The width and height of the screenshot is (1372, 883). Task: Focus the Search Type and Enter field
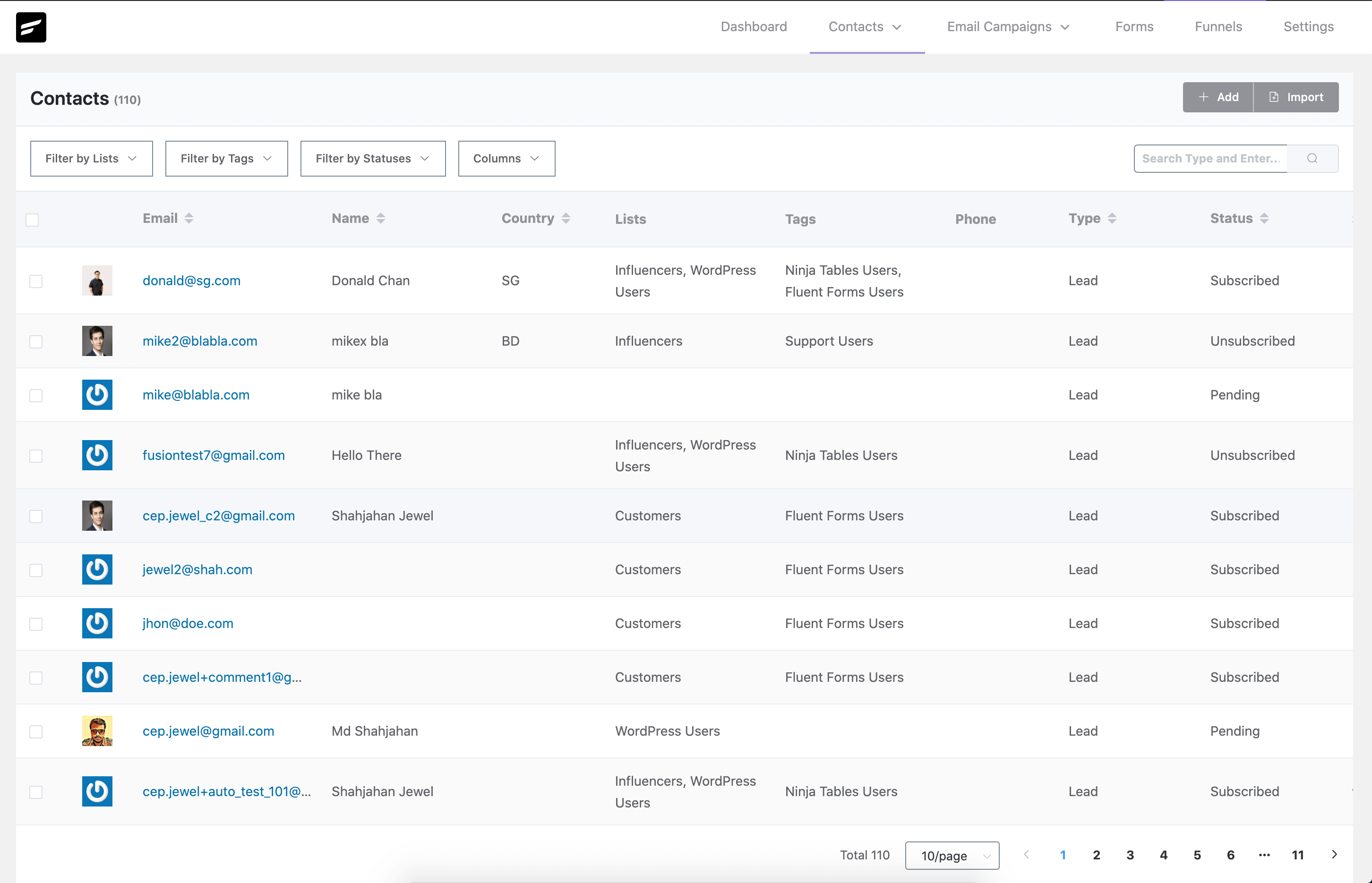pos(1210,158)
